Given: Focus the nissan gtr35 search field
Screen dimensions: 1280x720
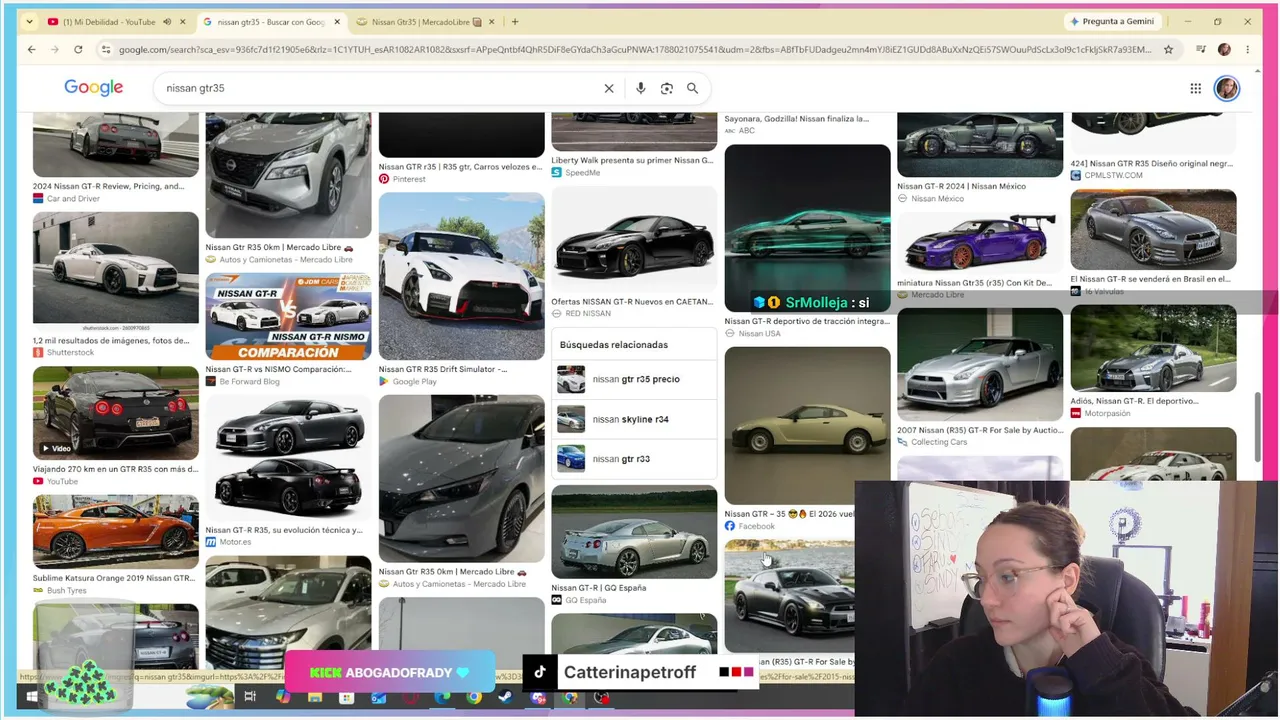Looking at the screenshot, I should (x=380, y=88).
